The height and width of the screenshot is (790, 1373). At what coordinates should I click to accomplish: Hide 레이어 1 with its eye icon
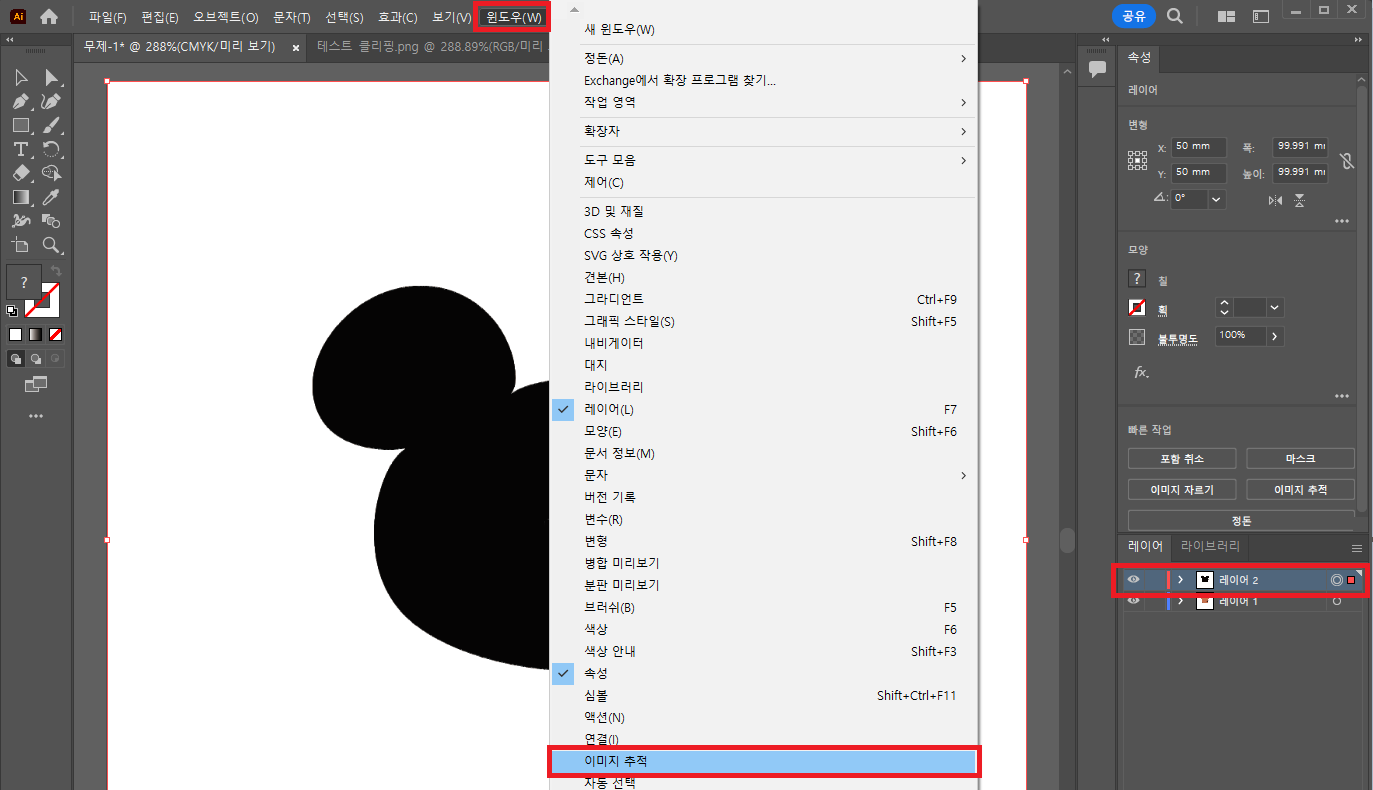1133,601
